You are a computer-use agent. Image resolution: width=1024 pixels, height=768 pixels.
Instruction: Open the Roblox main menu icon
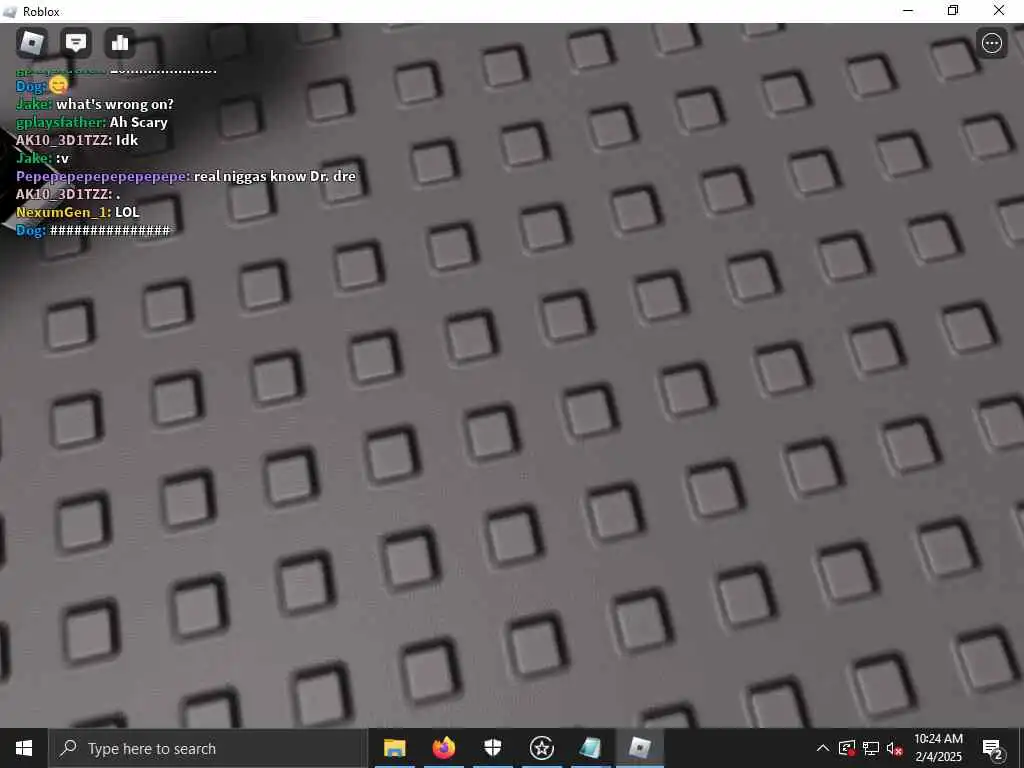coord(31,43)
